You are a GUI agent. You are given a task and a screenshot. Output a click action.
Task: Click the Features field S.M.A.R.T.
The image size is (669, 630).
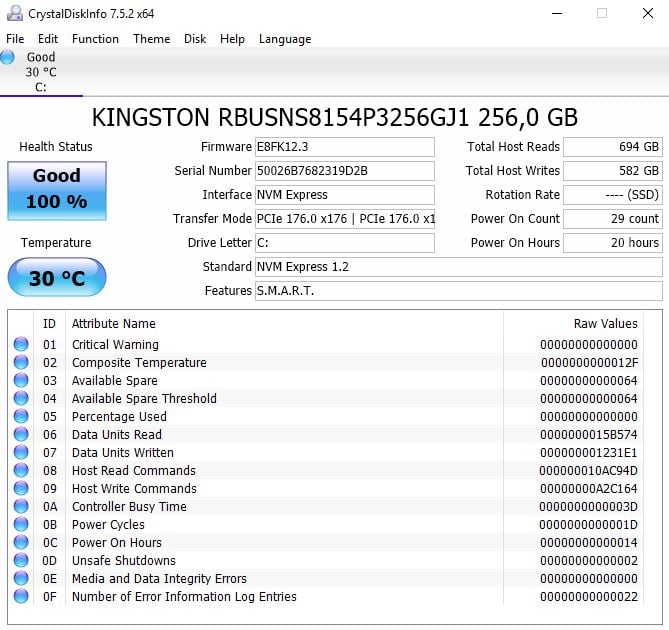(x=459, y=291)
